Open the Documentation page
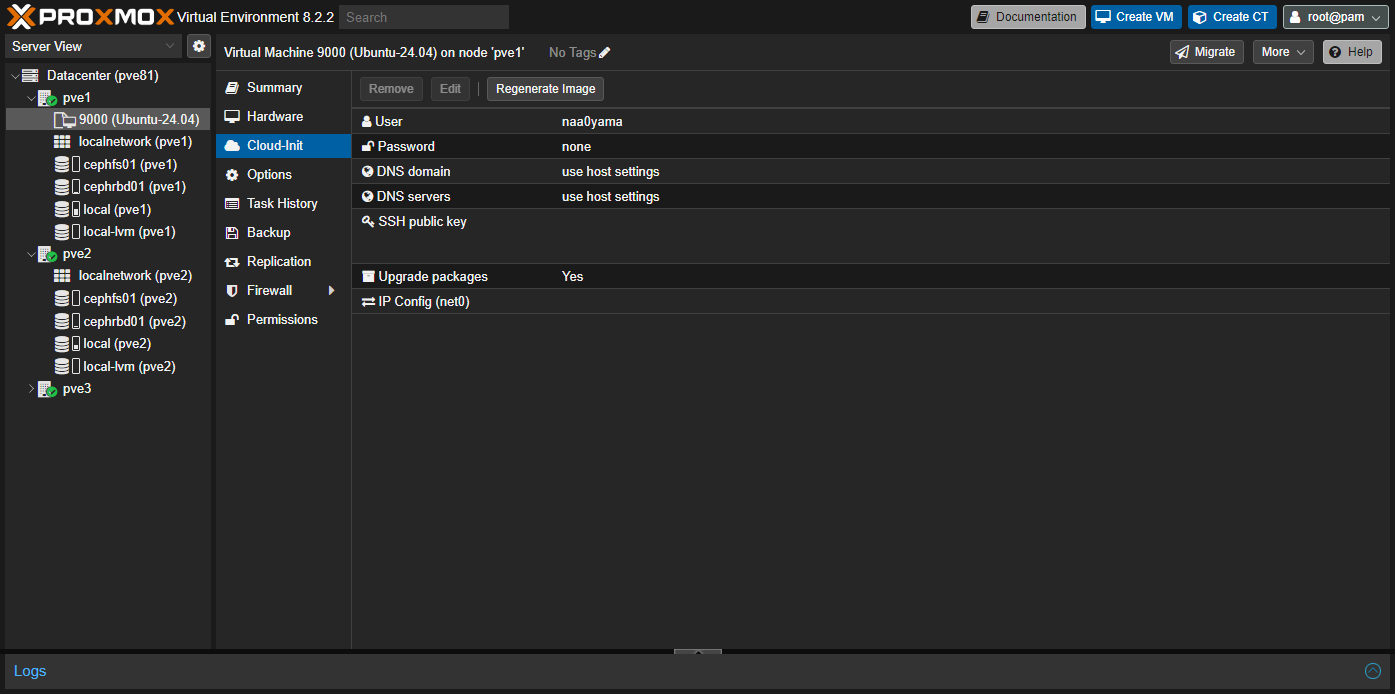 tap(1028, 17)
